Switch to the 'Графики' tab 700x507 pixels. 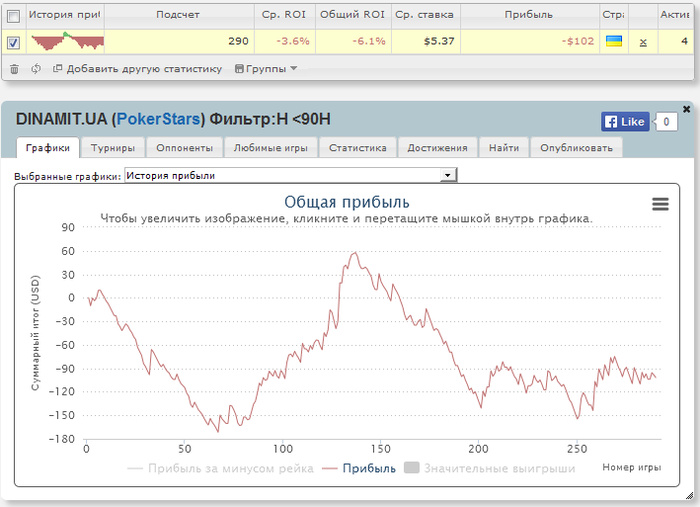click(48, 148)
